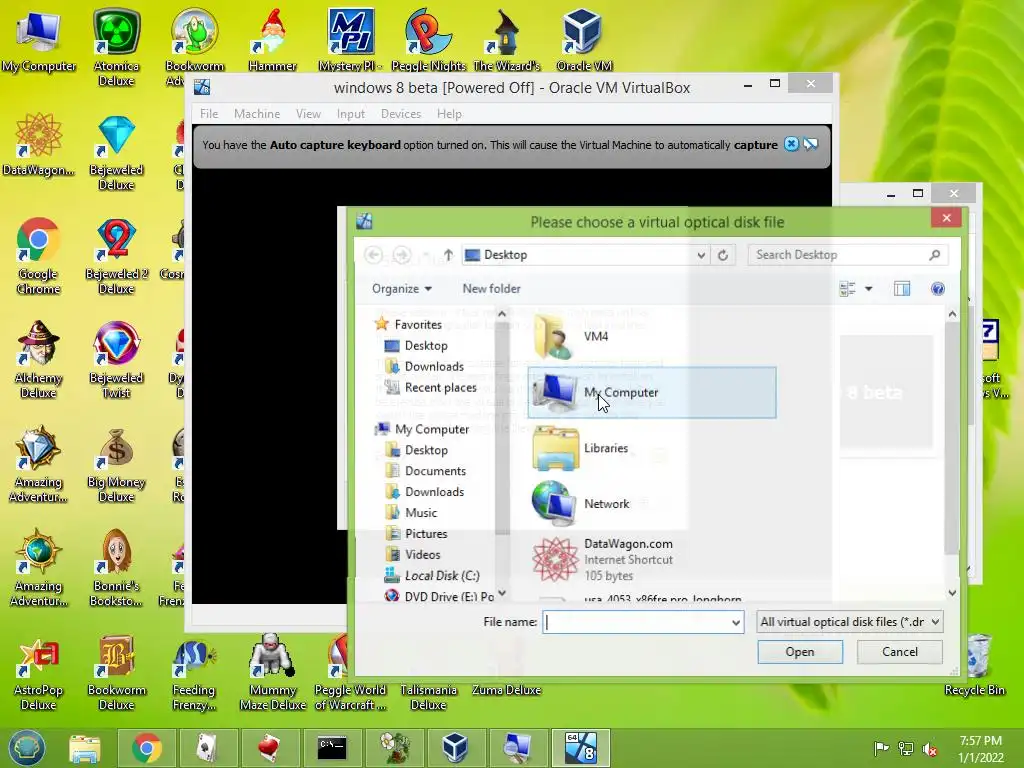This screenshot has height=768, width=1024.
Task: Click the Start button on taskbar
Action: [x=27, y=748]
